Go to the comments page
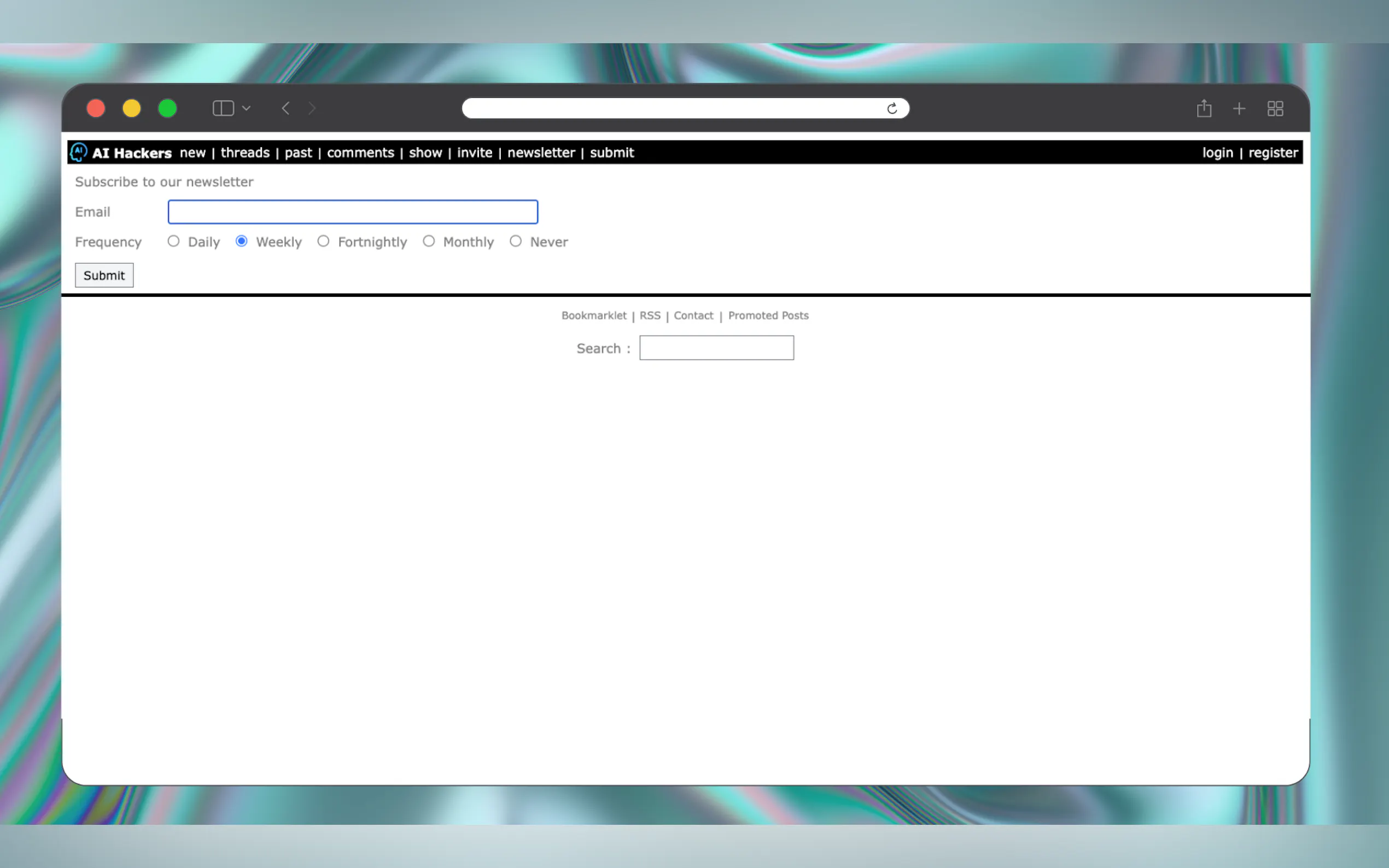This screenshot has width=1389, height=868. click(x=360, y=153)
